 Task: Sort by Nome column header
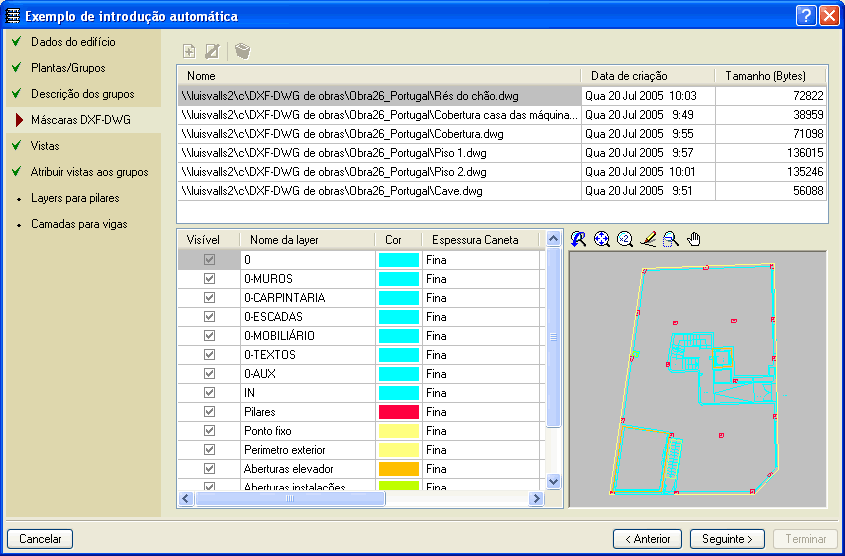tap(379, 76)
